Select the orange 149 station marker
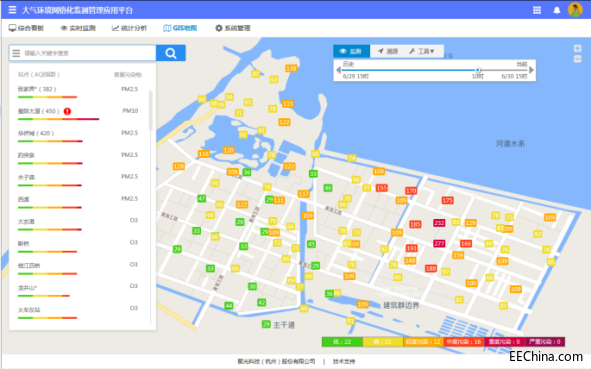Viewport: 591px width, 369px height. [x=410, y=260]
